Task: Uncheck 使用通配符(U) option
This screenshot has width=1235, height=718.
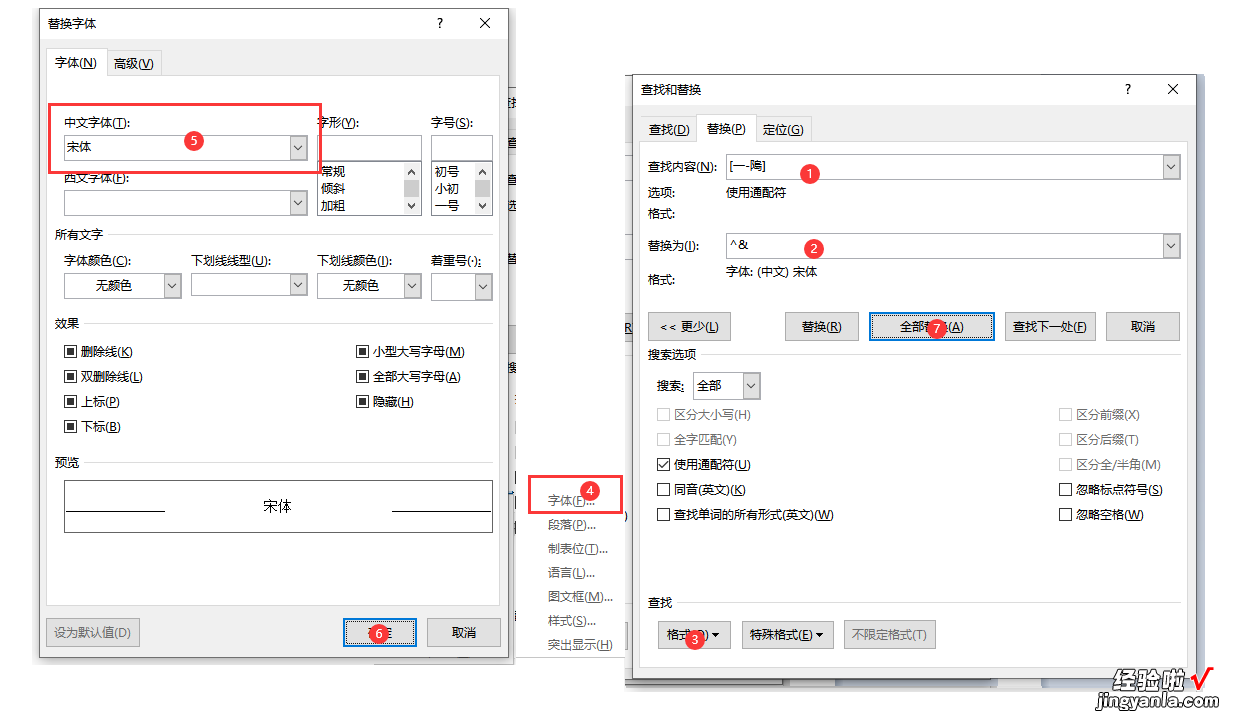Action: (x=664, y=465)
